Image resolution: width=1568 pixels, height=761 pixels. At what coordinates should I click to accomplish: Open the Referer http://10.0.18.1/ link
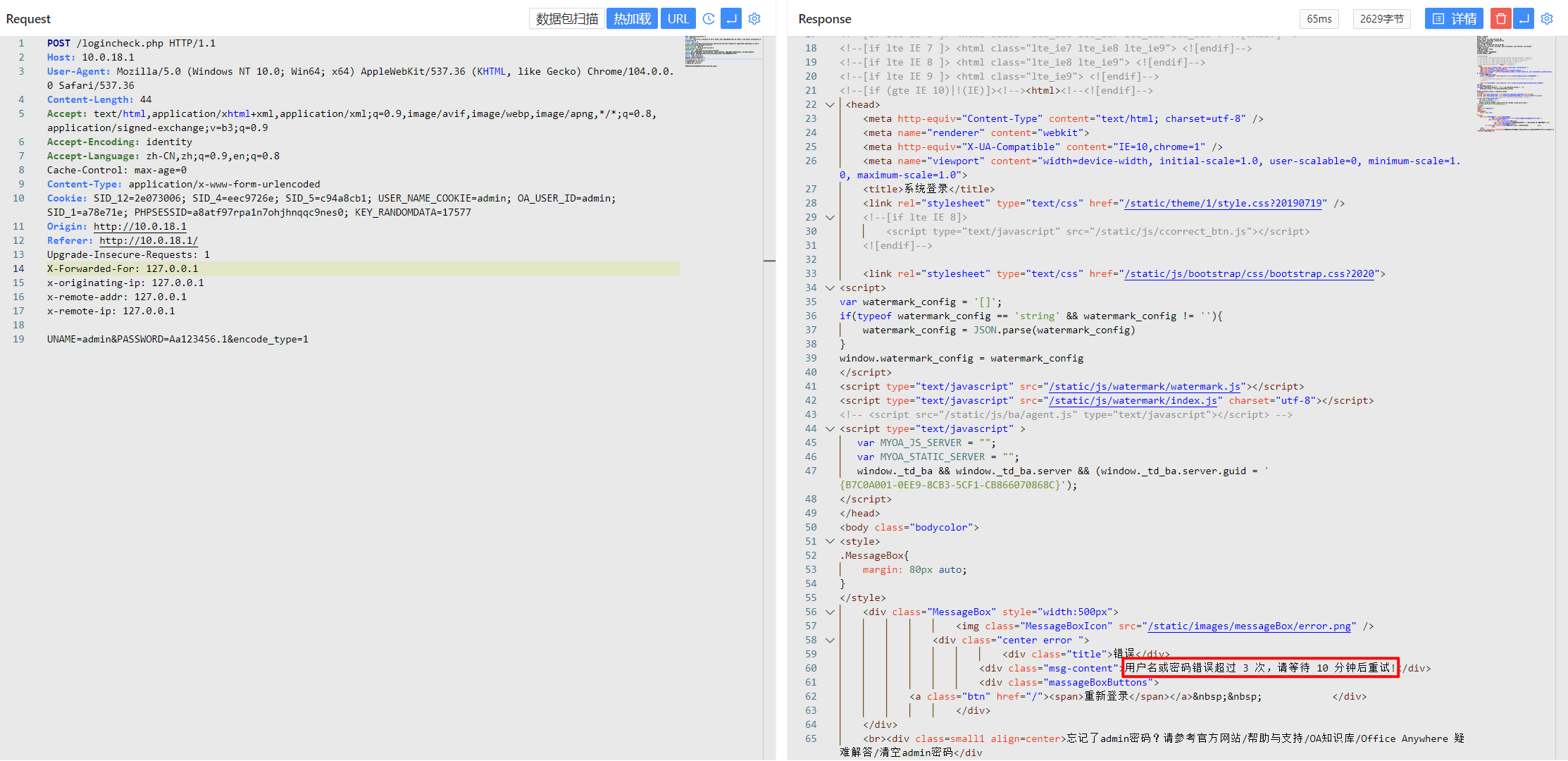[149, 240]
